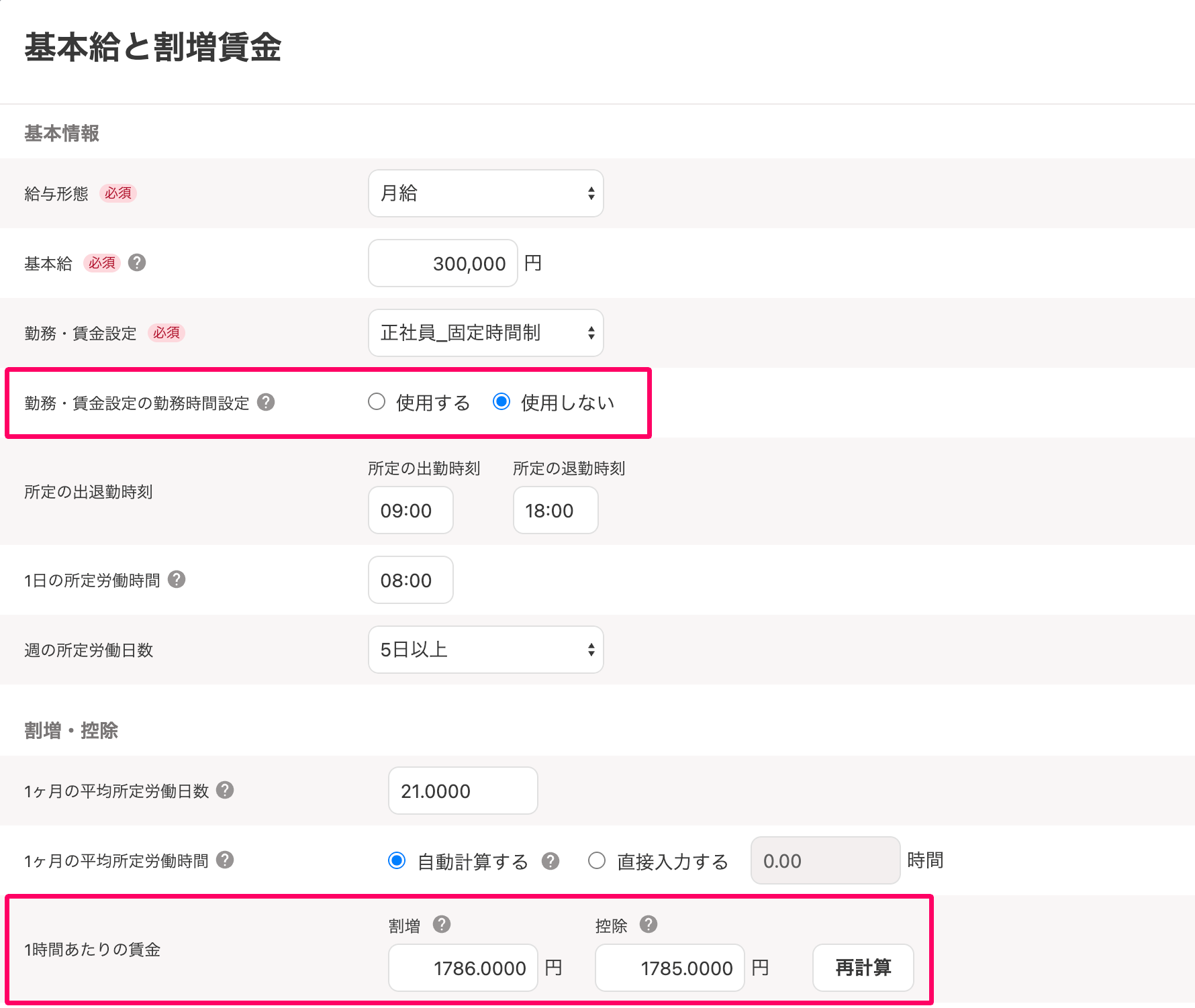The width and height of the screenshot is (1195, 1008).
Task: Click help icon for 1ヶ月の平均所定労働日数
Action: 225,790
